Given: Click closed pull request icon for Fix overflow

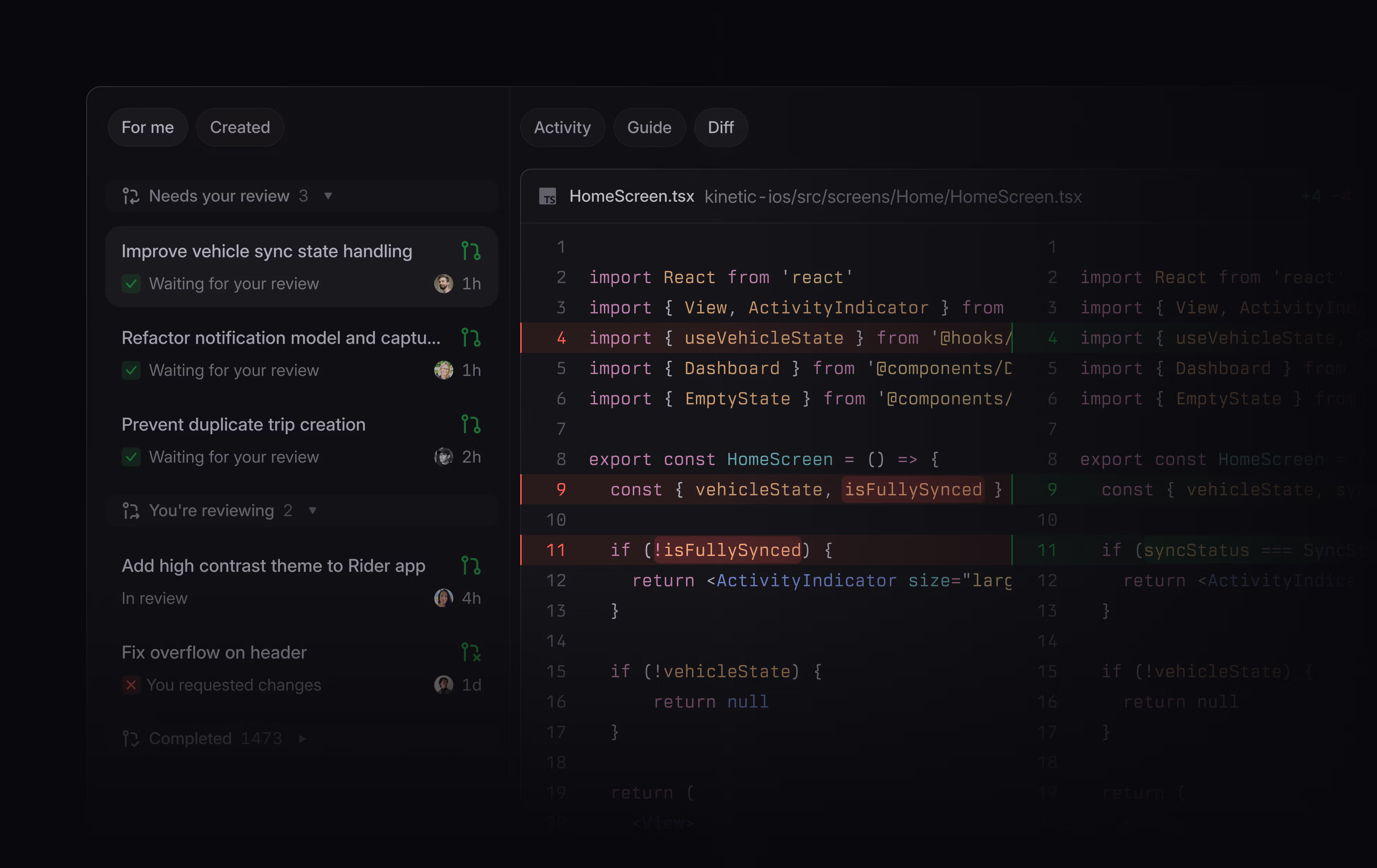Looking at the screenshot, I should click(x=471, y=652).
